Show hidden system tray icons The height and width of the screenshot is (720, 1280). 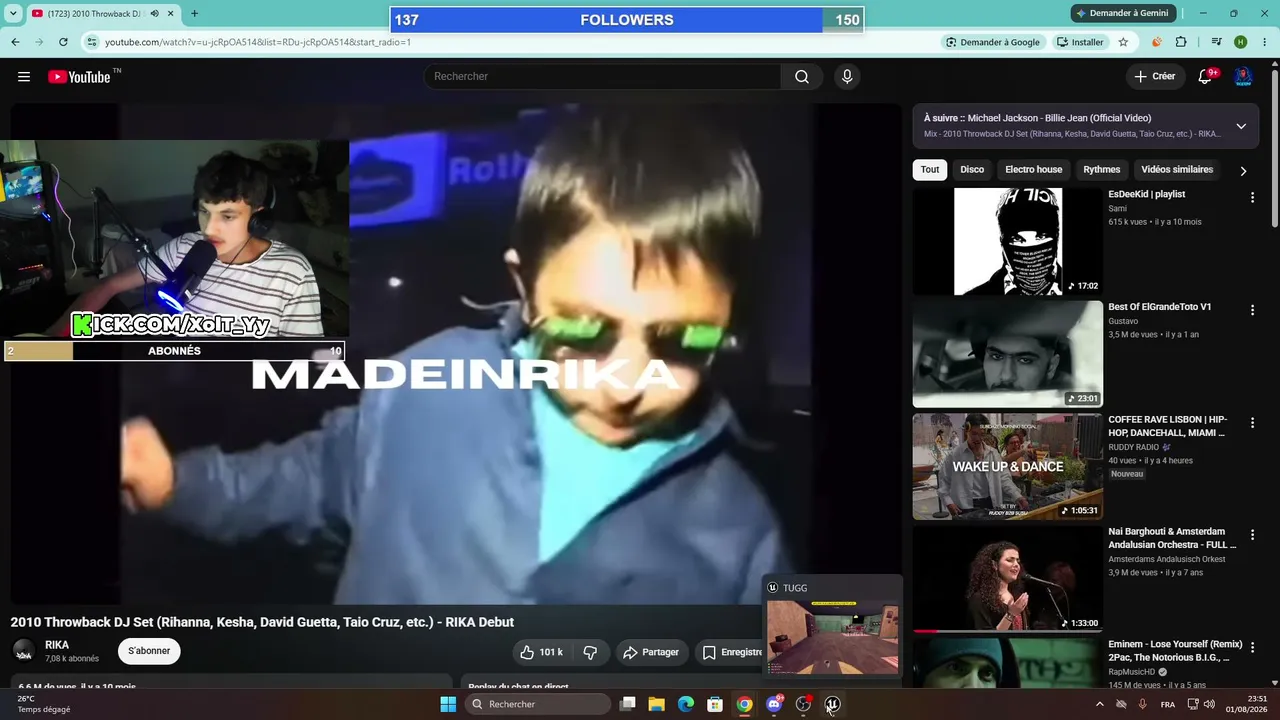[1100, 704]
